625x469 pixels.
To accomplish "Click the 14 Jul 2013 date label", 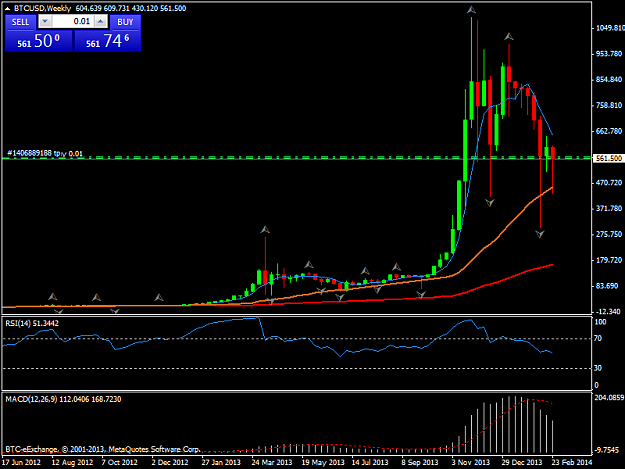I will click(370, 462).
